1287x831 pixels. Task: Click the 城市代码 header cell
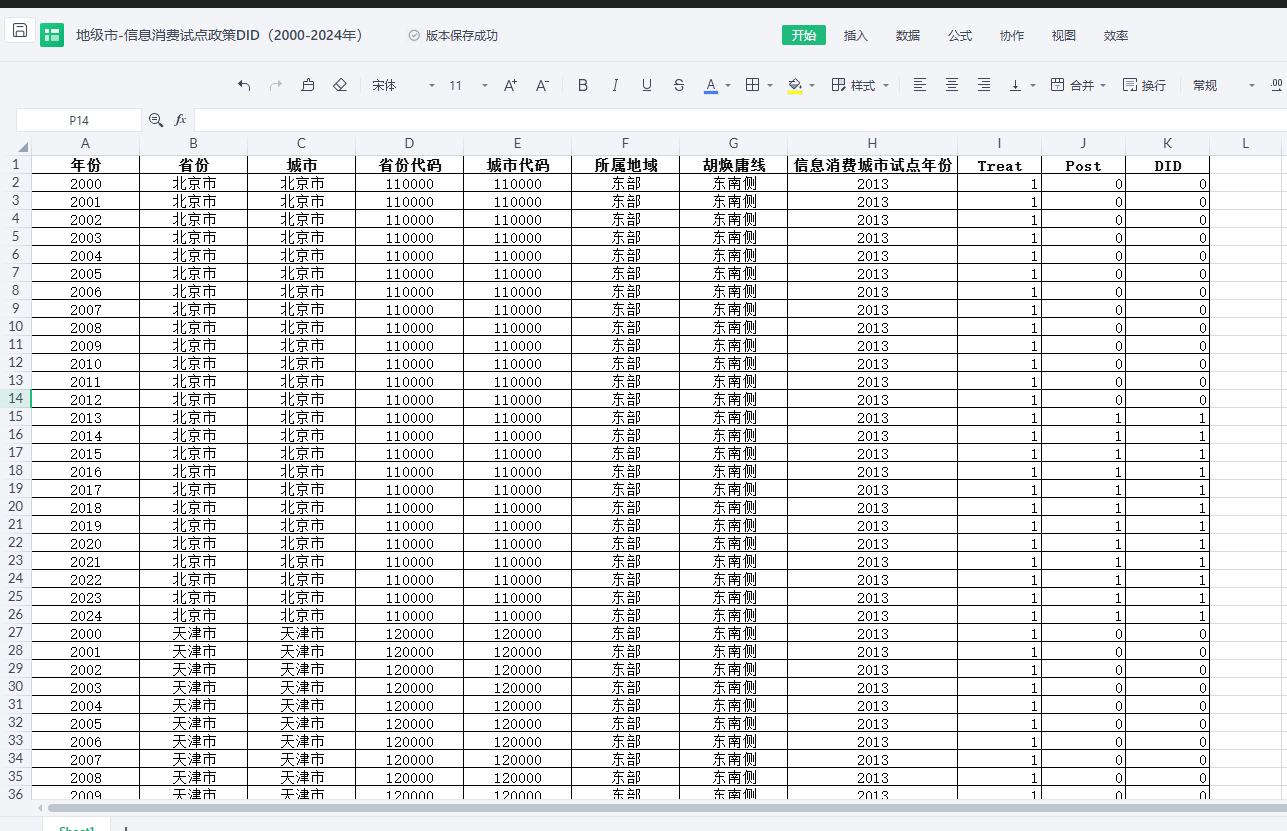[x=518, y=165]
